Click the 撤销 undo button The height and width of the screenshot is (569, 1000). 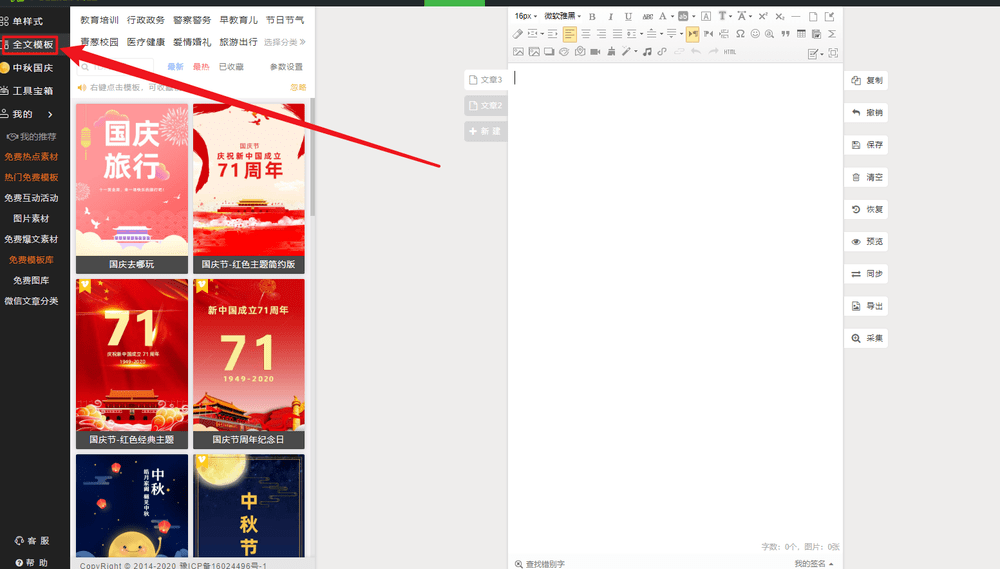point(867,112)
